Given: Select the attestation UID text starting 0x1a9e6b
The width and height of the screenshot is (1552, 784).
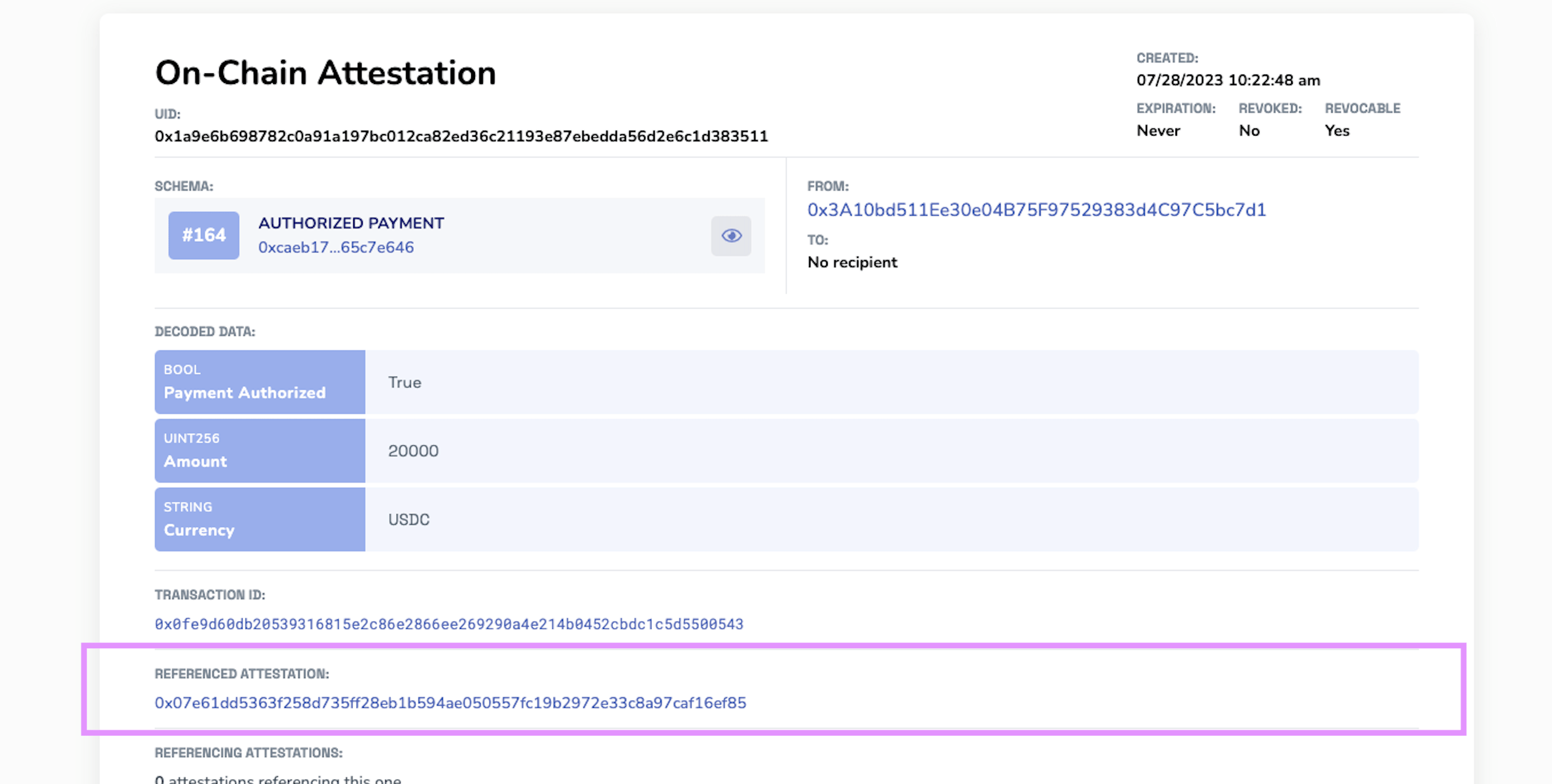Looking at the screenshot, I should click(461, 136).
